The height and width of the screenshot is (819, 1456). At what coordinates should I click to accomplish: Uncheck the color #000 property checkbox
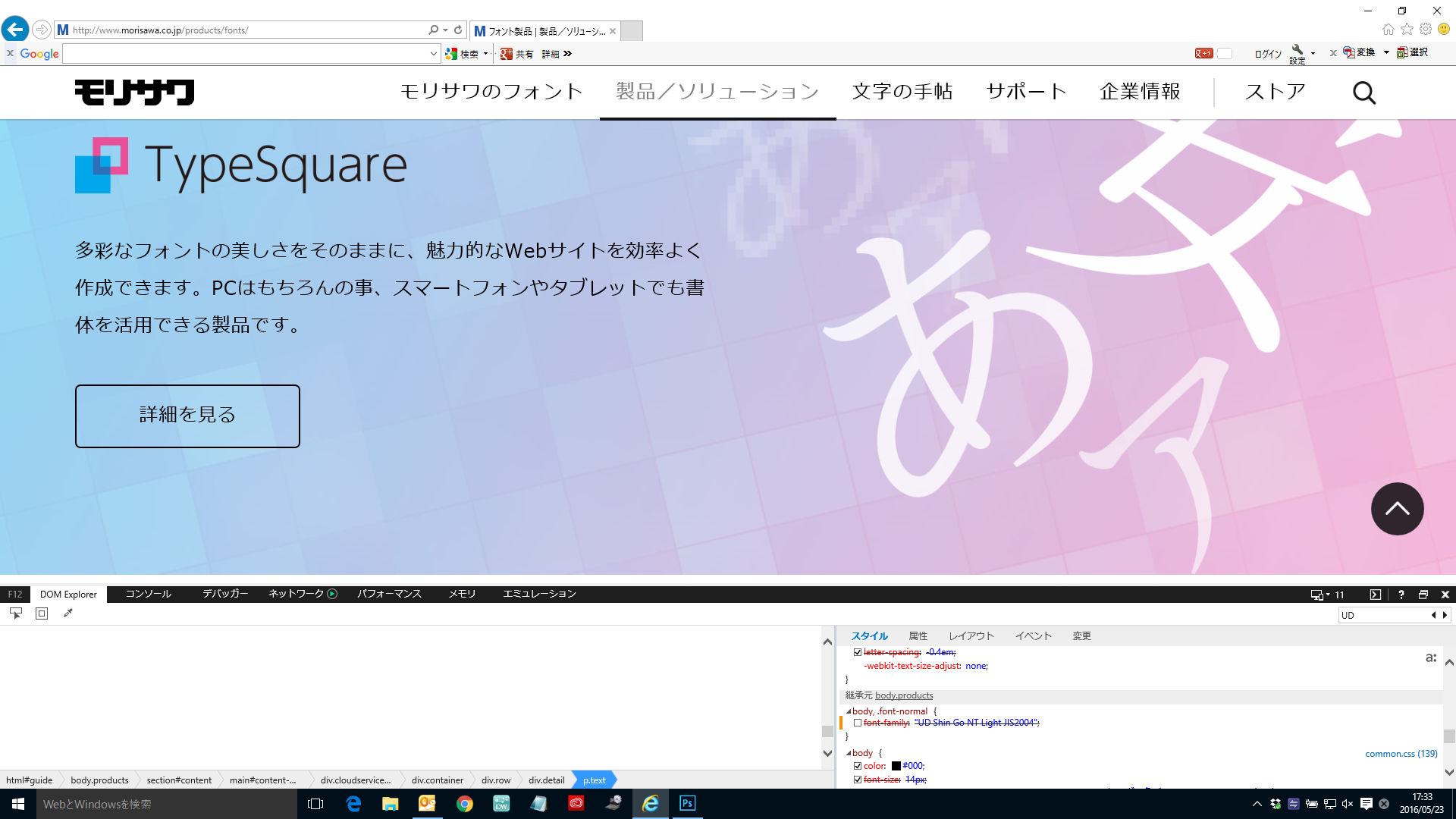point(858,766)
